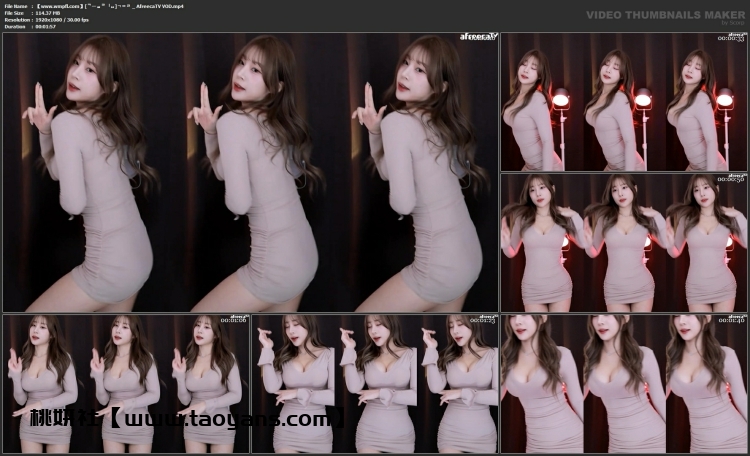Click the afreecaTV logo on the large thumbnail
This screenshot has height=456, width=750.
[x=479, y=37]
